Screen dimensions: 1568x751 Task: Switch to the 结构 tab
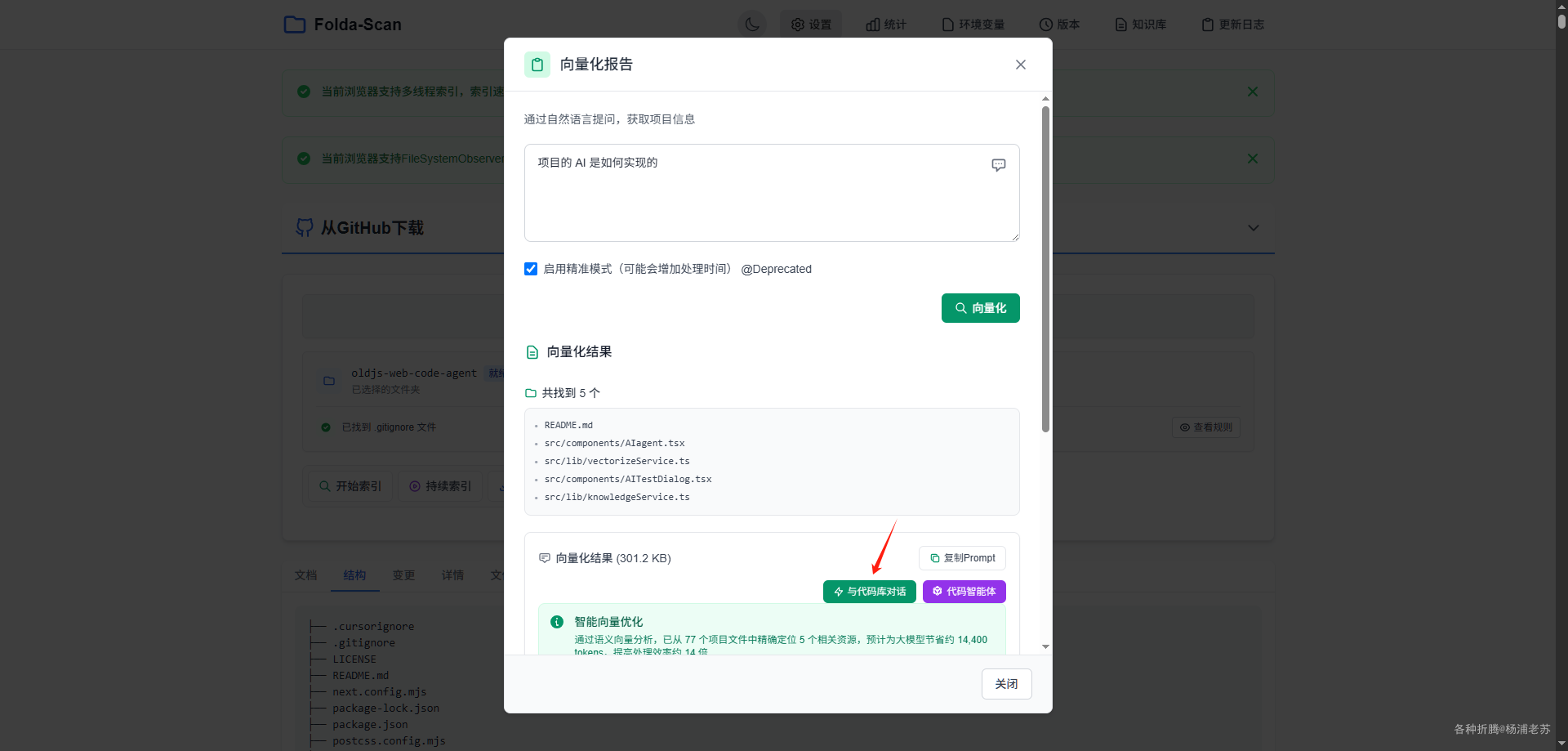click(x=354, y=575)
